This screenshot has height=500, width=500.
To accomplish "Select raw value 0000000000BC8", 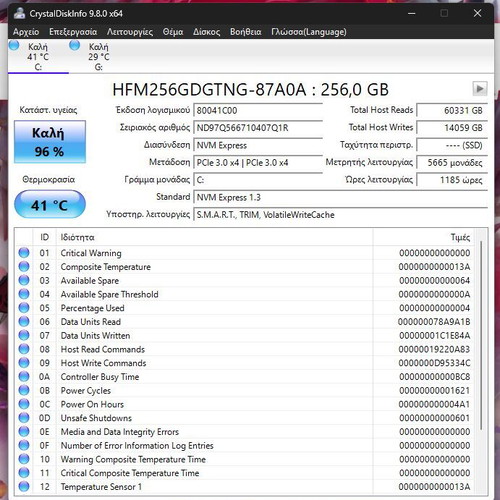I will click(435, 377).
